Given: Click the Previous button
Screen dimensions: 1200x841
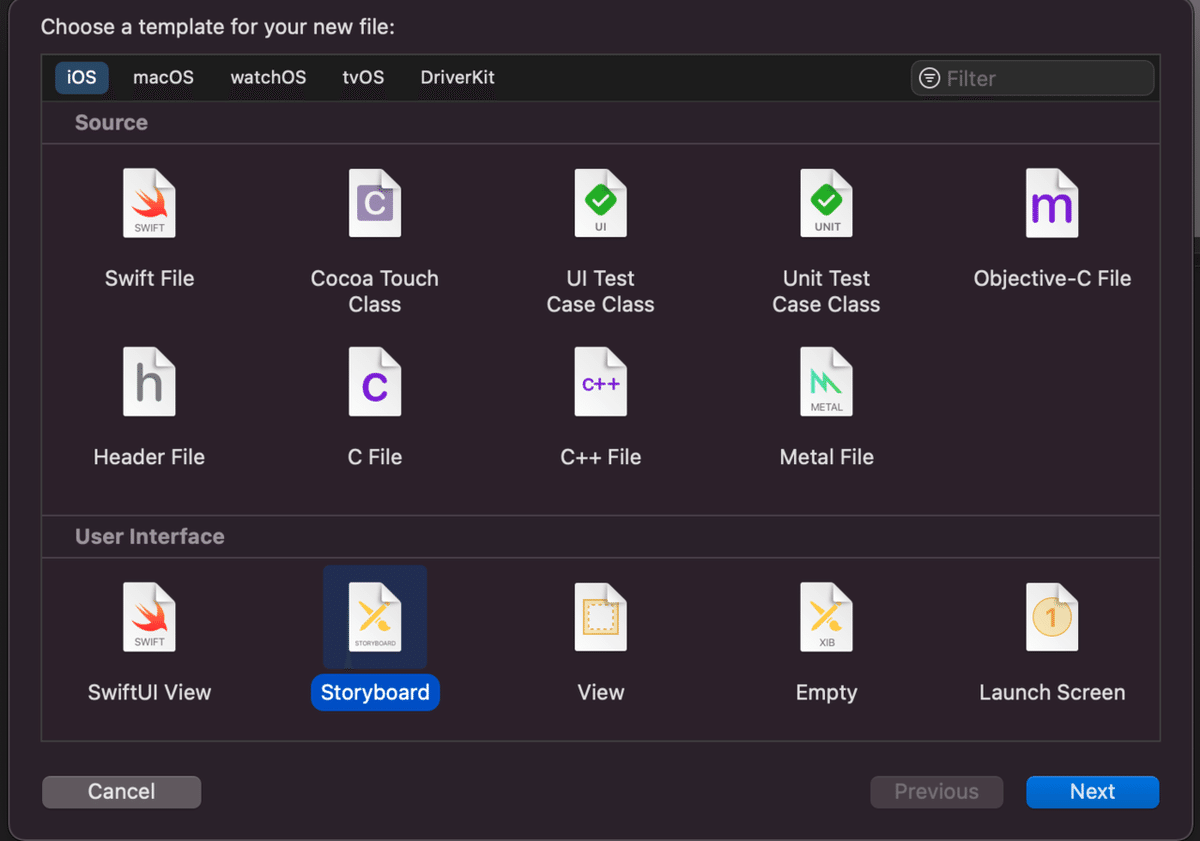Looking at the screenshot, I should pos(936,792).
